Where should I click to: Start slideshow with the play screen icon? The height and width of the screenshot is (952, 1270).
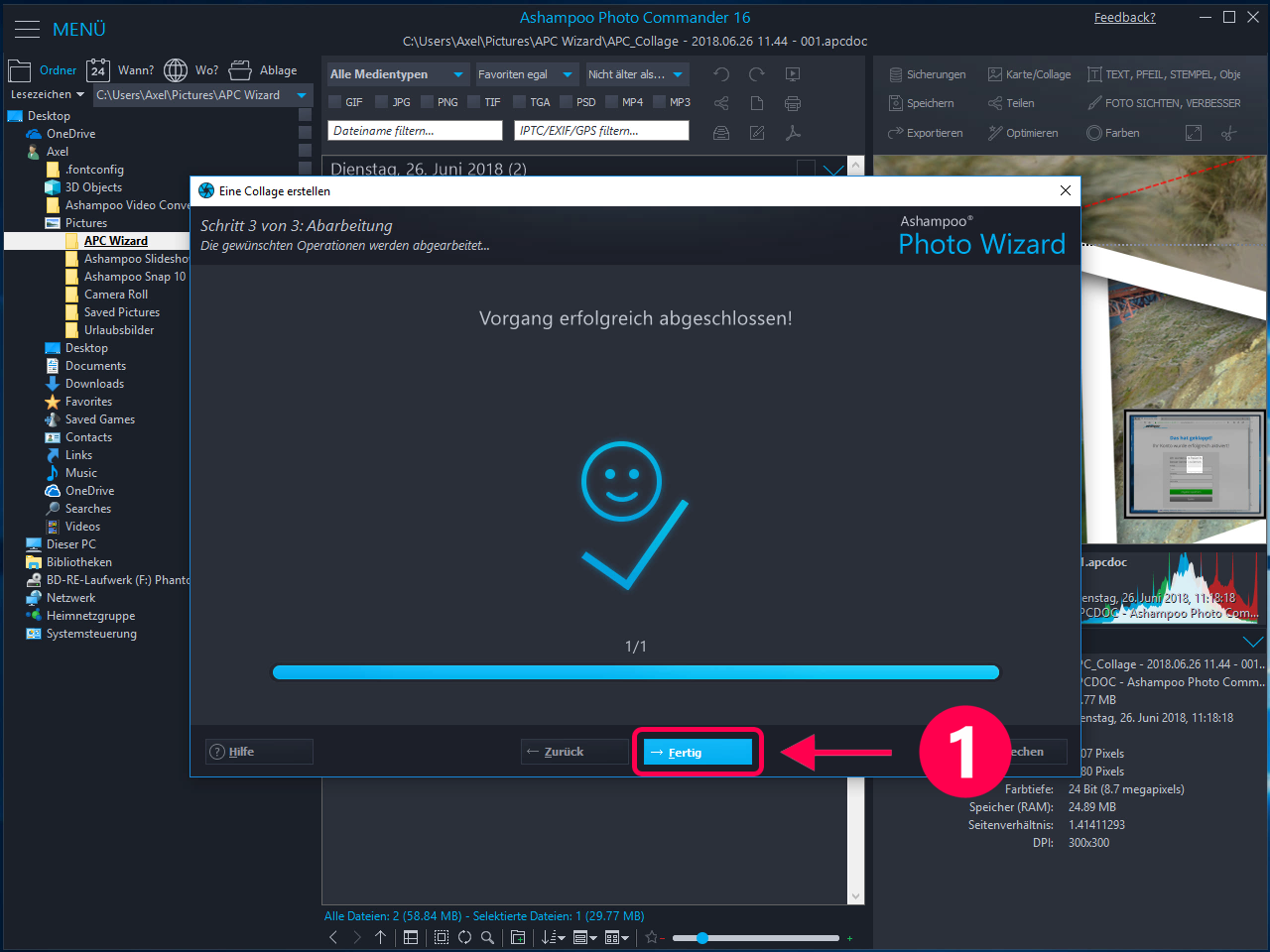click(793, 74)
